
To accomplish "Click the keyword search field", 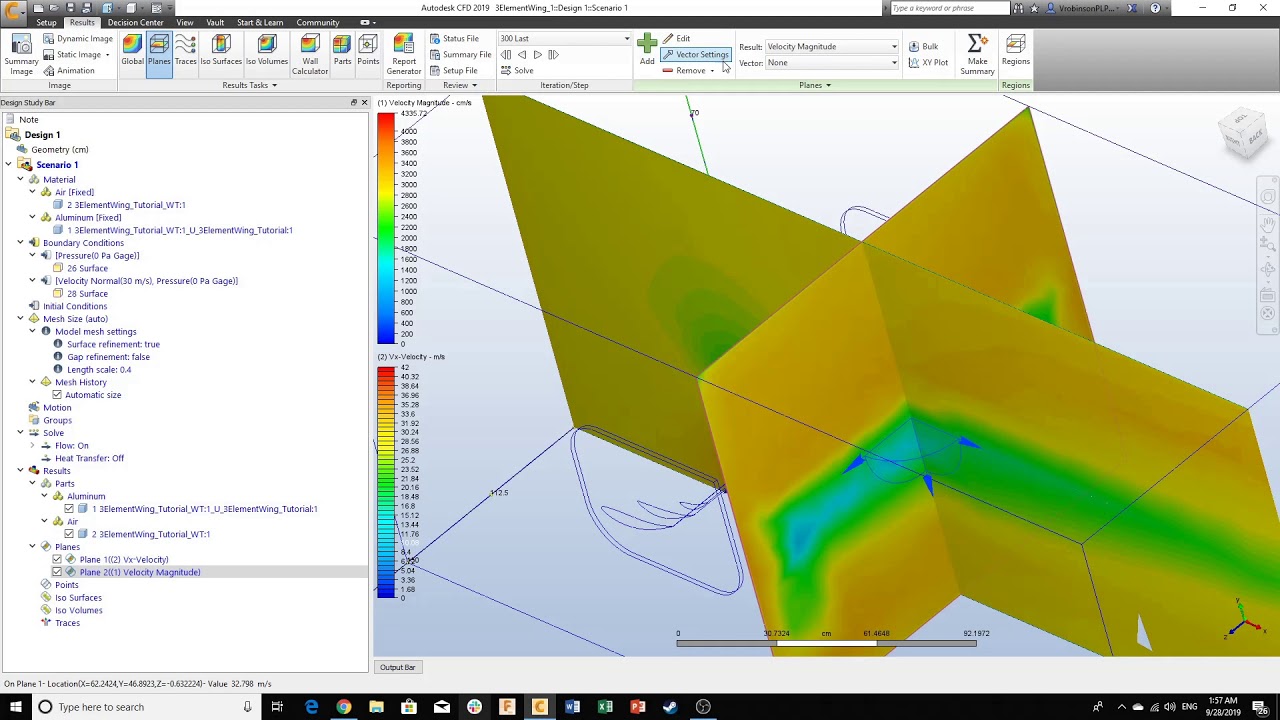I will coord(948,8).
